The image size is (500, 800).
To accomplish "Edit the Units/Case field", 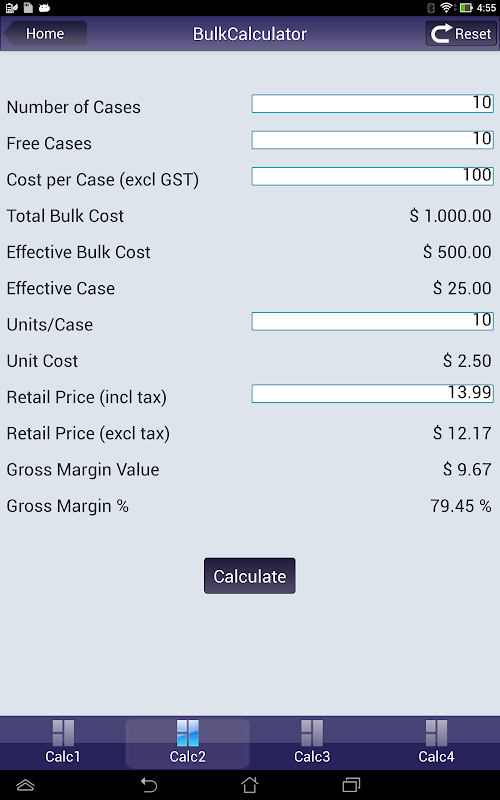I will click(x=372, y=321).
